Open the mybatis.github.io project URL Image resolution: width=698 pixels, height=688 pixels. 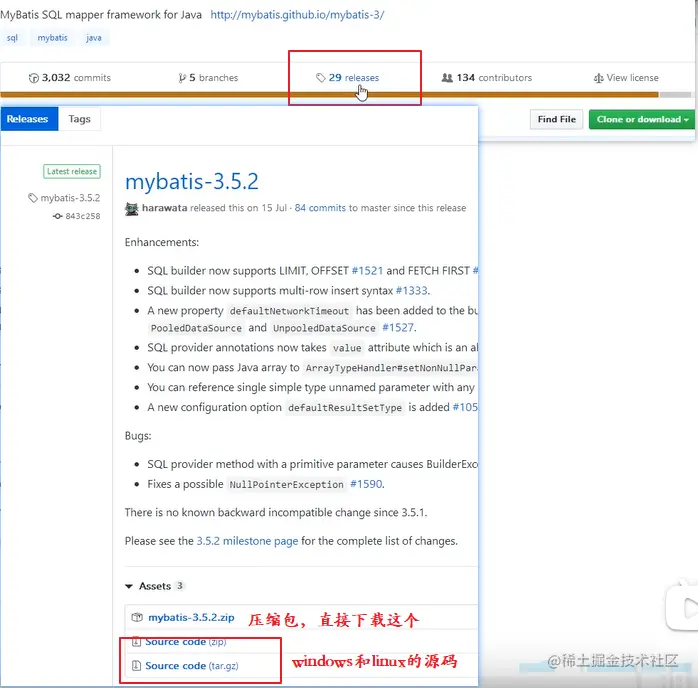[297, 15]
